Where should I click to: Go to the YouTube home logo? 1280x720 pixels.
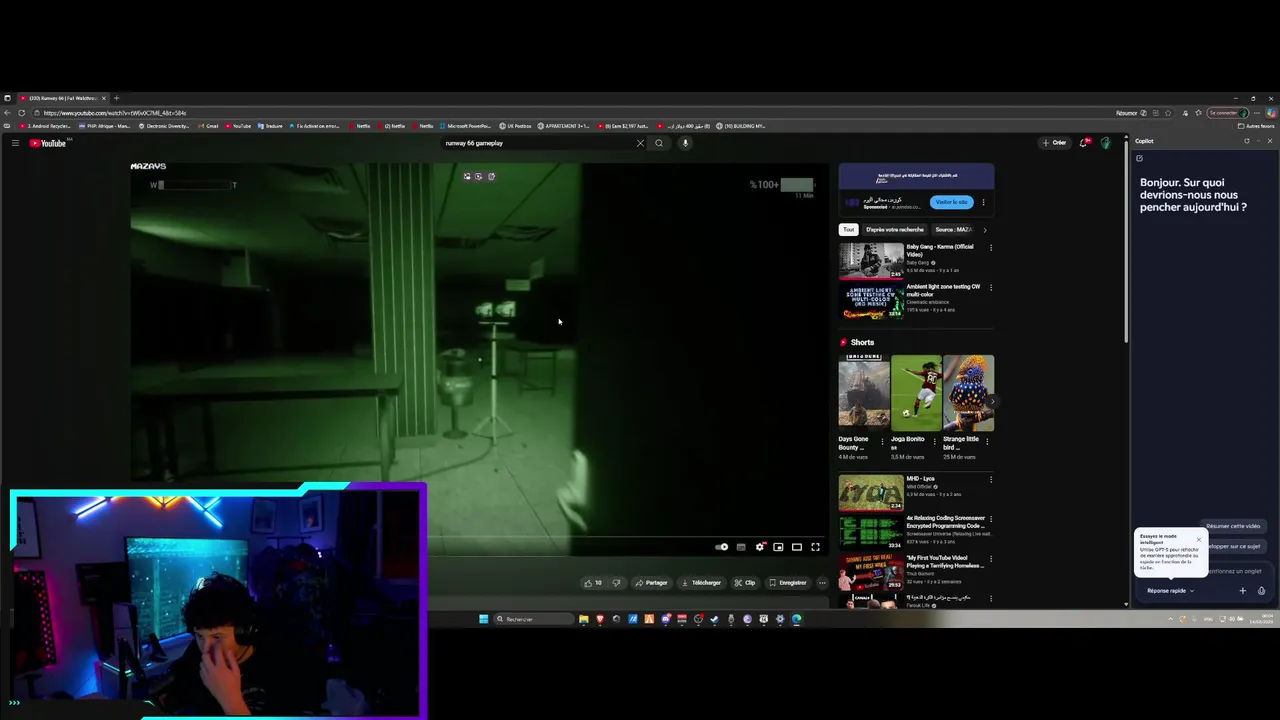(x=47, y=143)
